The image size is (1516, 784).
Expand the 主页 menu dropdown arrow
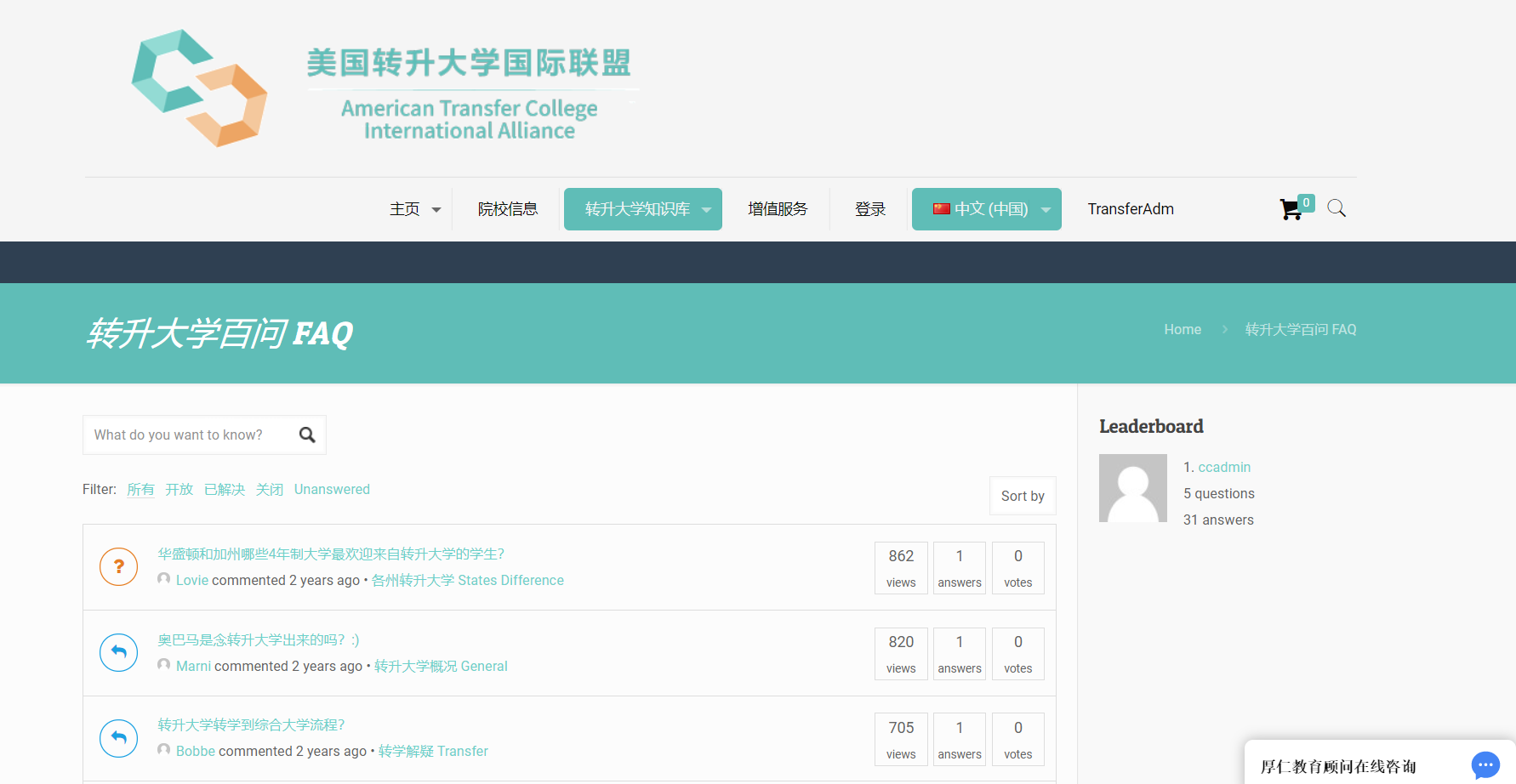point(436,210)
